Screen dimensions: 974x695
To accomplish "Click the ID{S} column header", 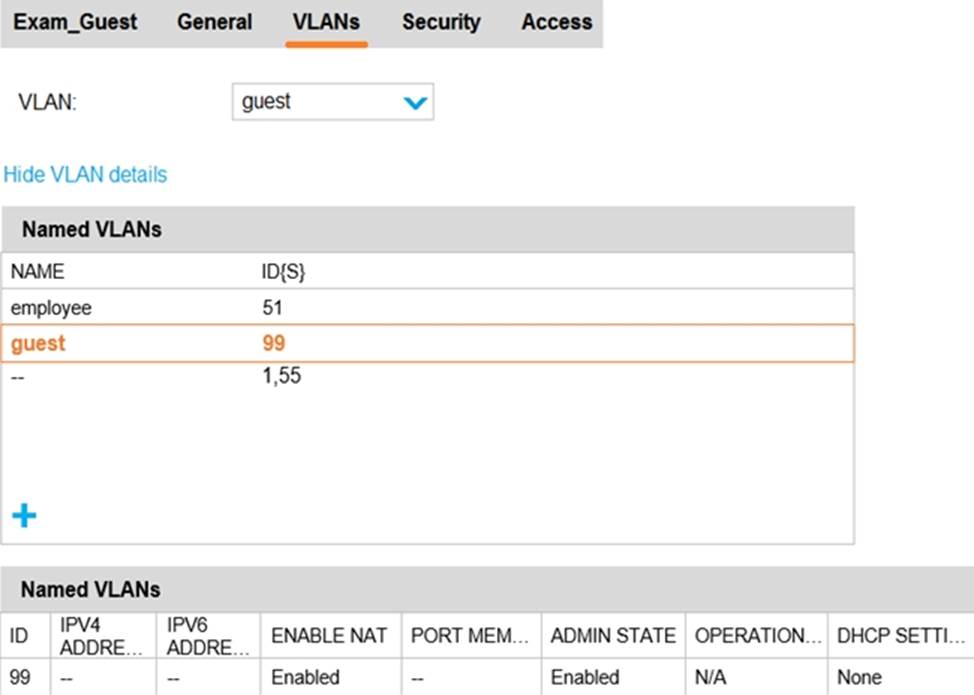I will 283,271.
